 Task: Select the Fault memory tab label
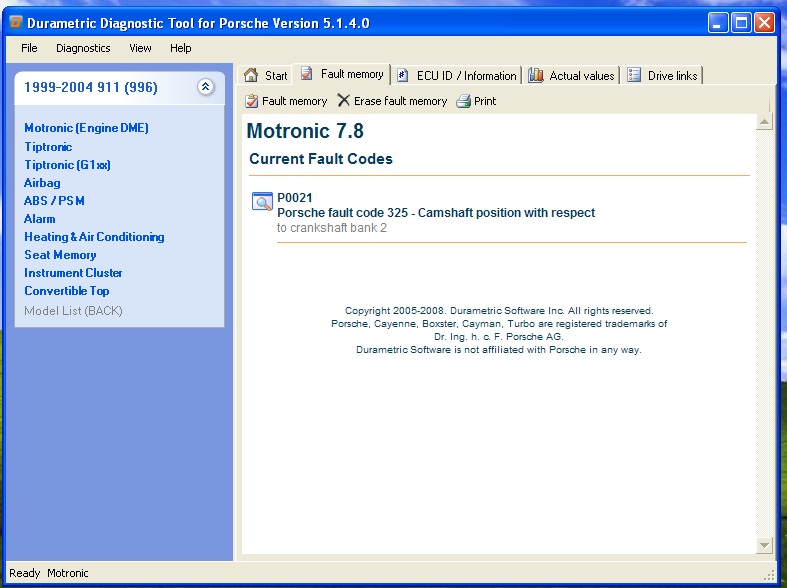pos(352,74)
